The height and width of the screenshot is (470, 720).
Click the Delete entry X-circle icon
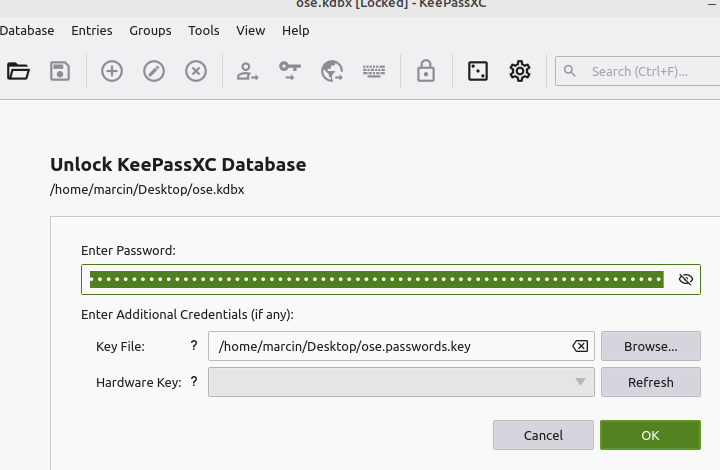(x=196, y=71)
